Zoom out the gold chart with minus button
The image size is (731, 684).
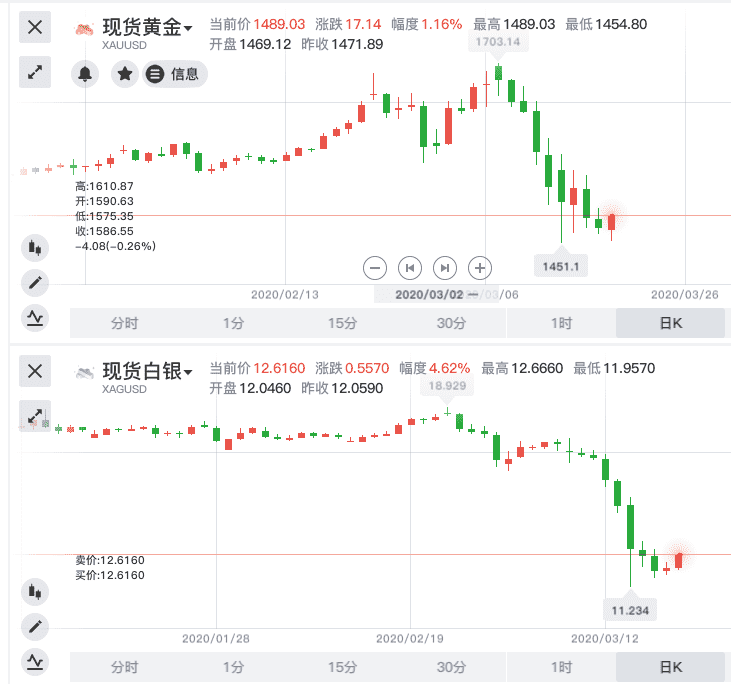coord(375,267)
